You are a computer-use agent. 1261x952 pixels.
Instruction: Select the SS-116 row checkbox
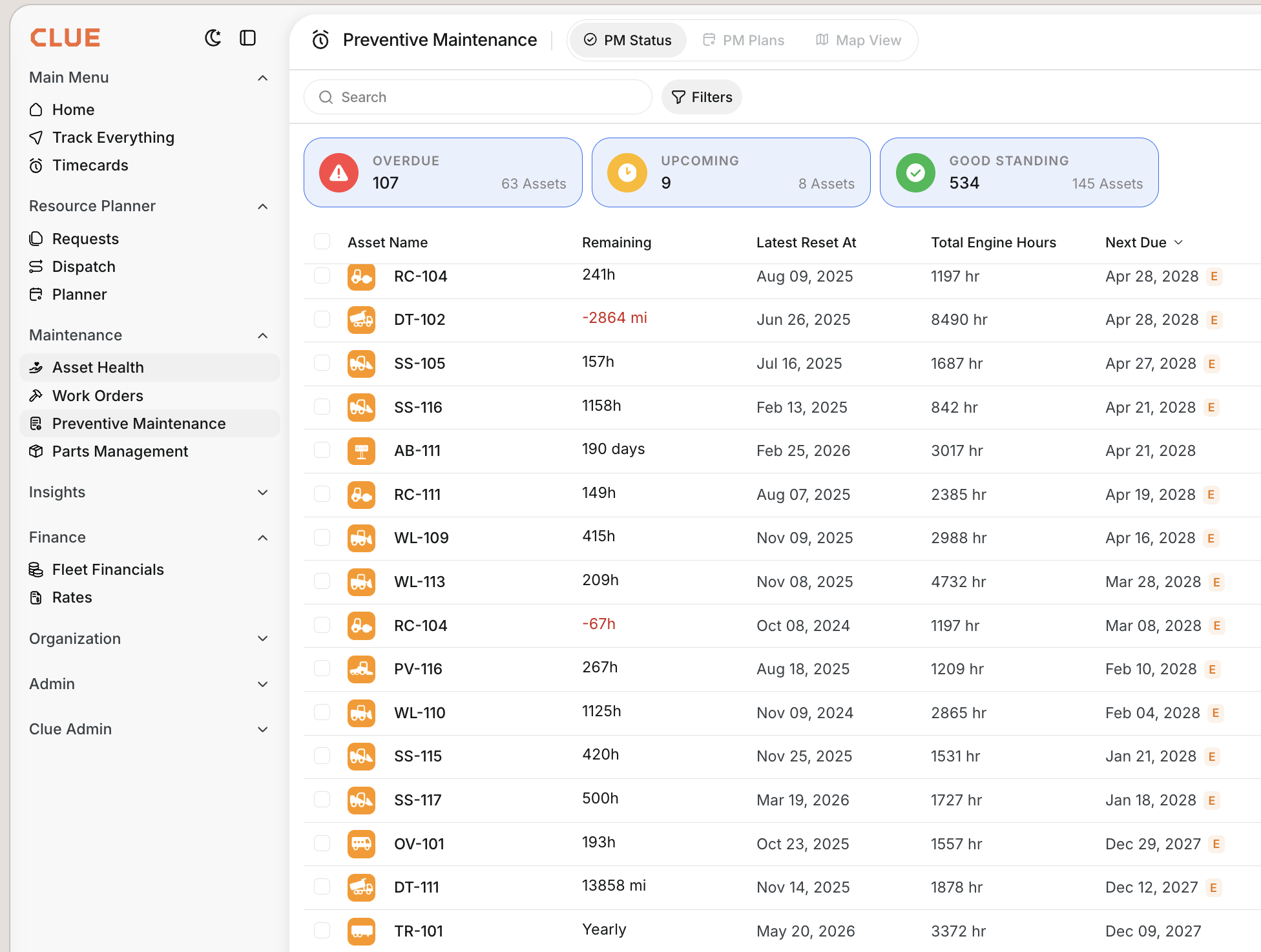coord(322,407)
